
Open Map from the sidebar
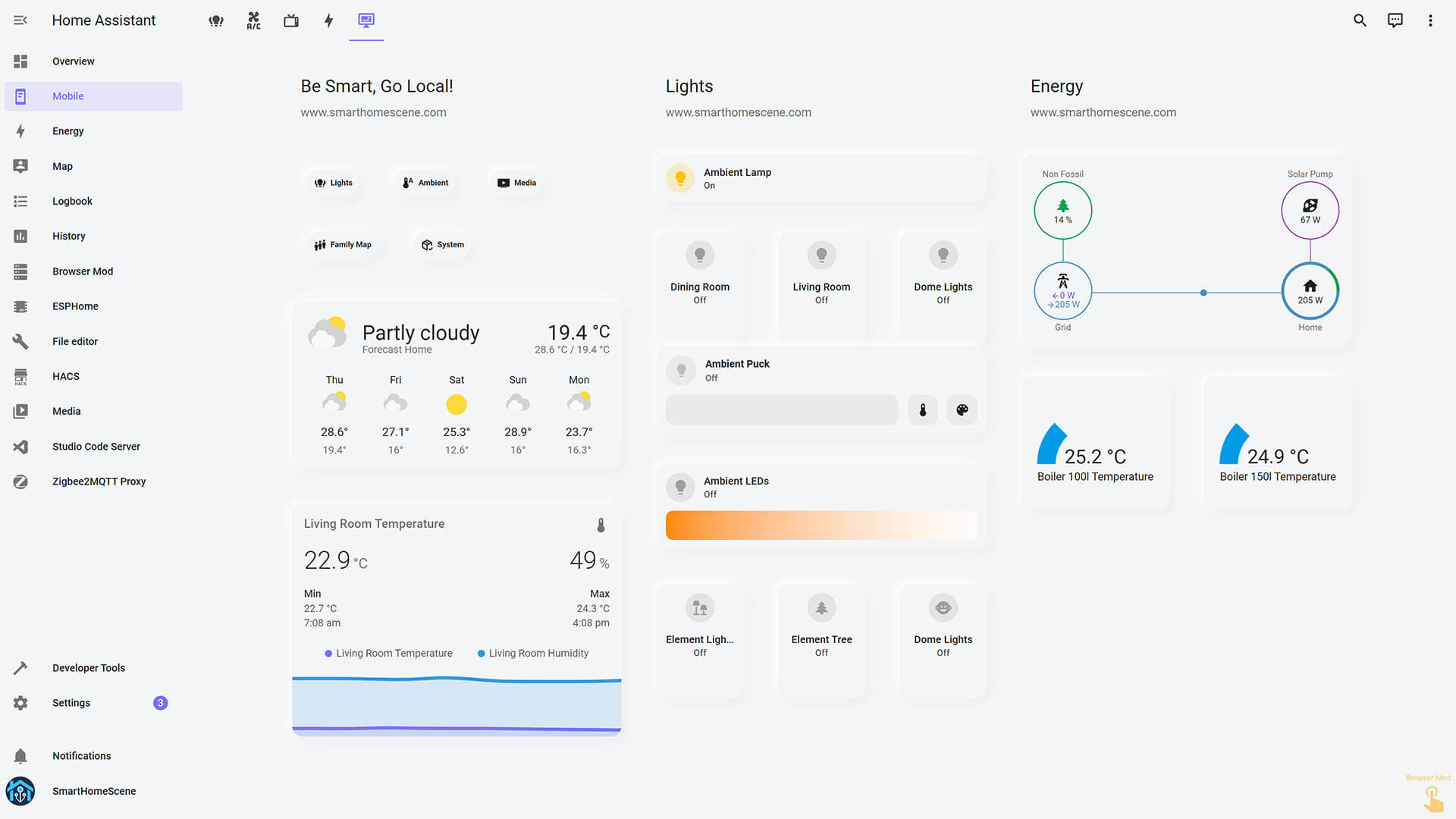93,166
